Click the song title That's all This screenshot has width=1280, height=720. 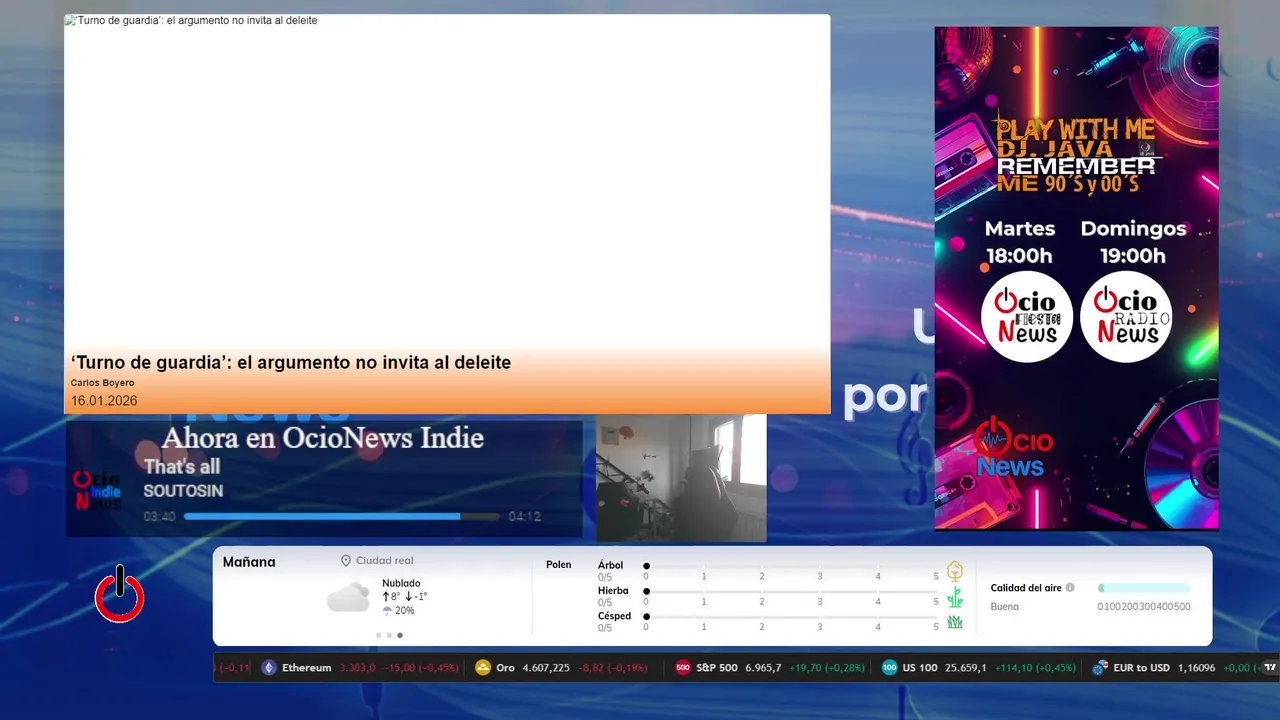(182, 467)
